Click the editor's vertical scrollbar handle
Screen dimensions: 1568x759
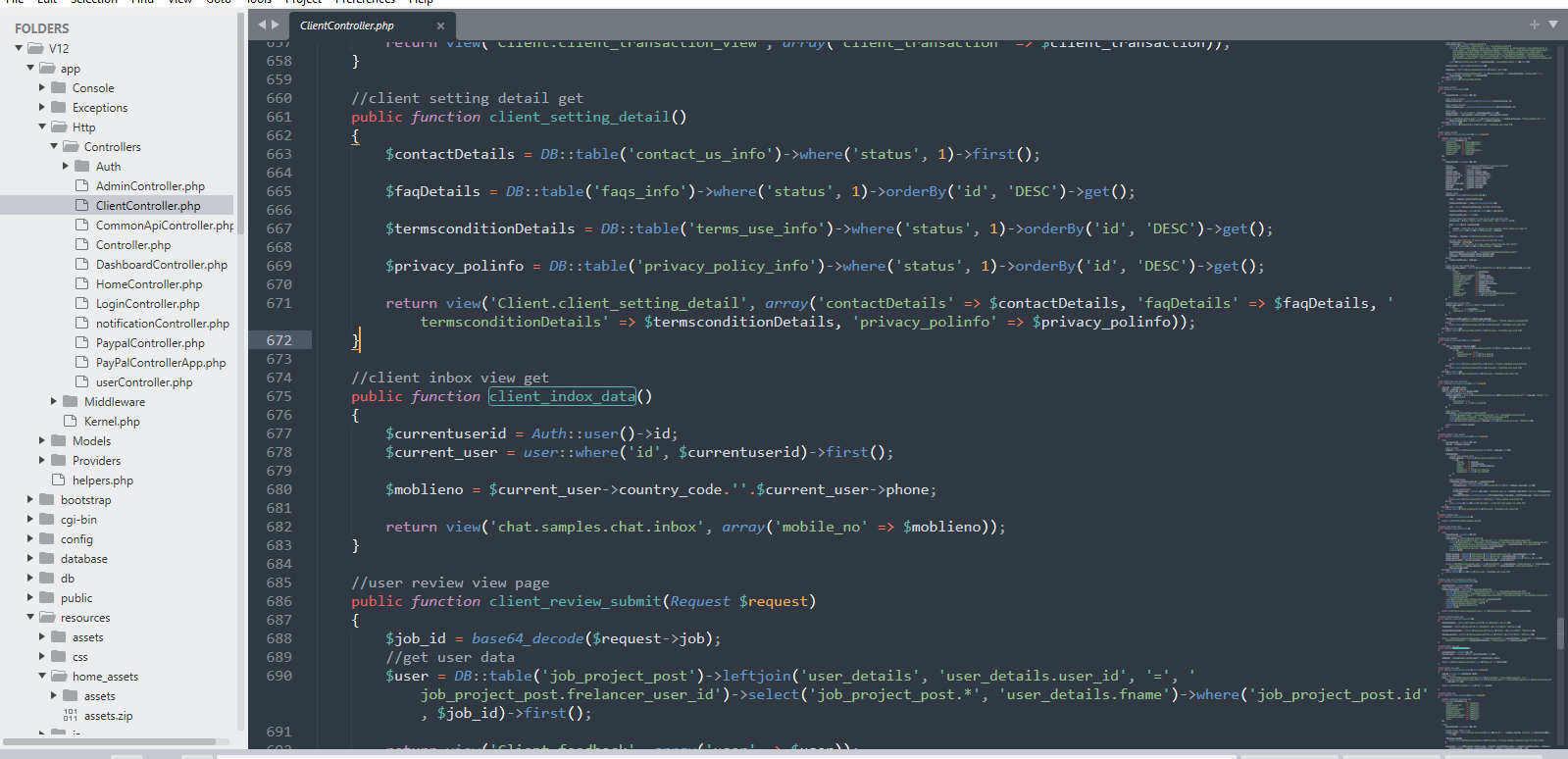point(1560,632)
